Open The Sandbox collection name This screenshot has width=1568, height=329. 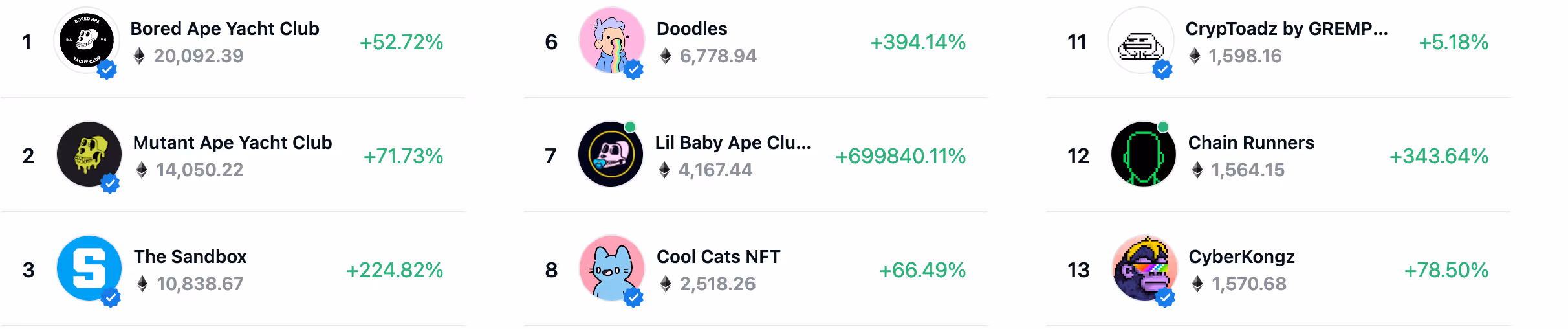(190, 256)
